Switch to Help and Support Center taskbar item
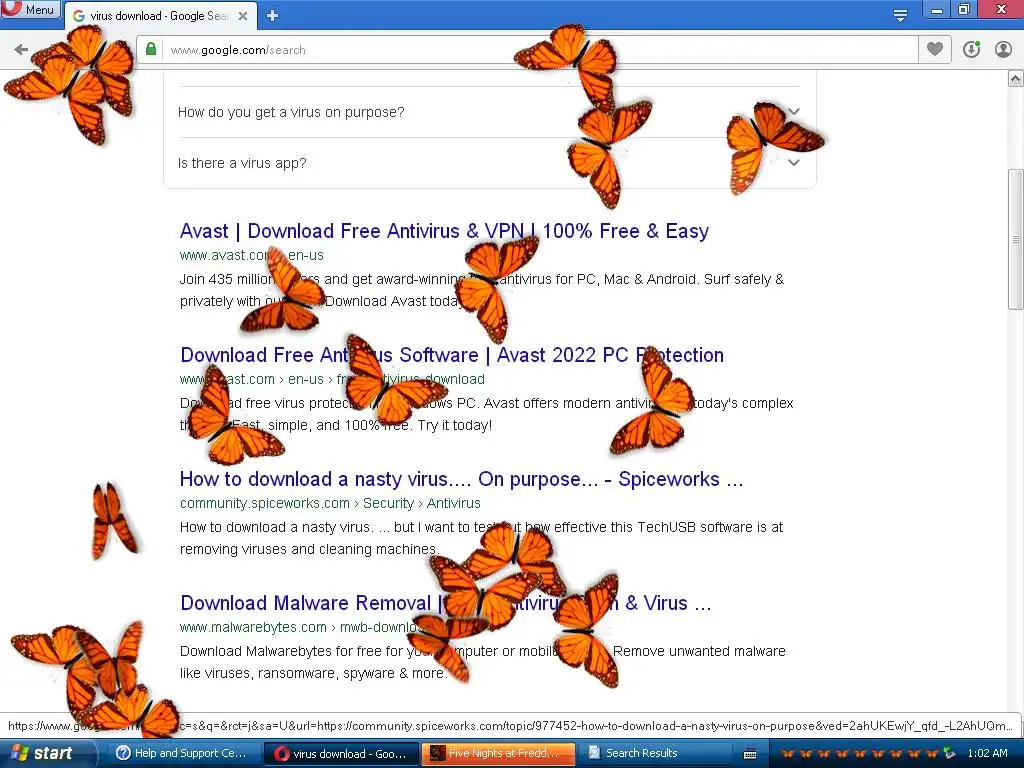This screenshot has height=768, width=1024. coord(181,754)
